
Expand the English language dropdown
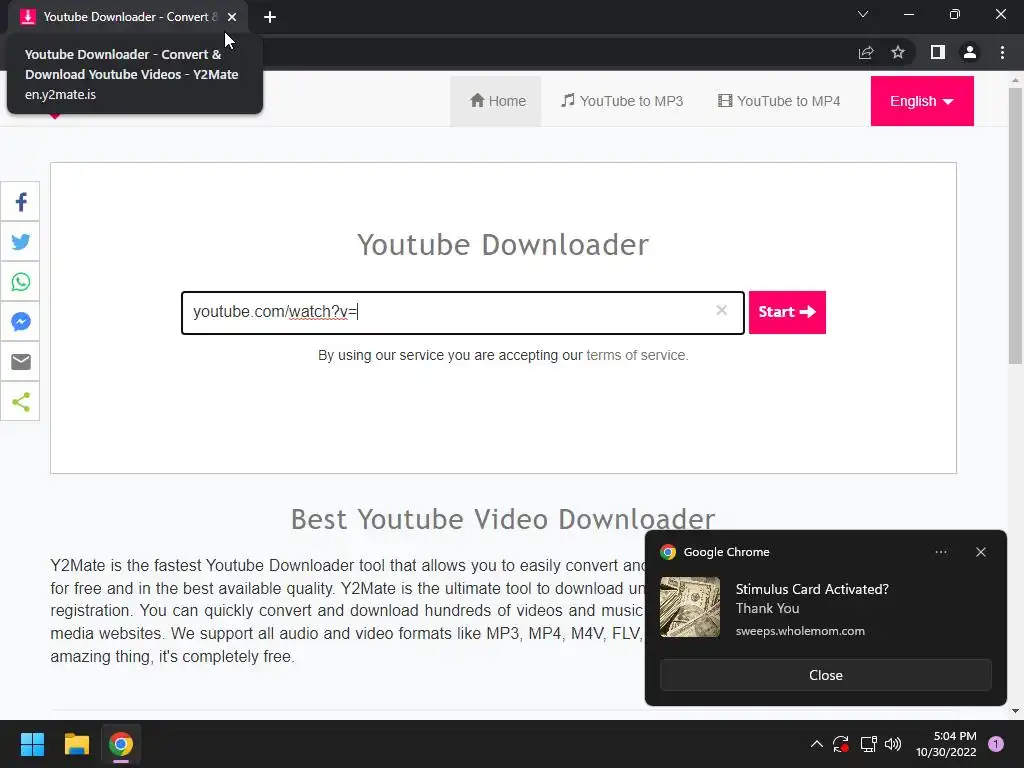[921, 101]
